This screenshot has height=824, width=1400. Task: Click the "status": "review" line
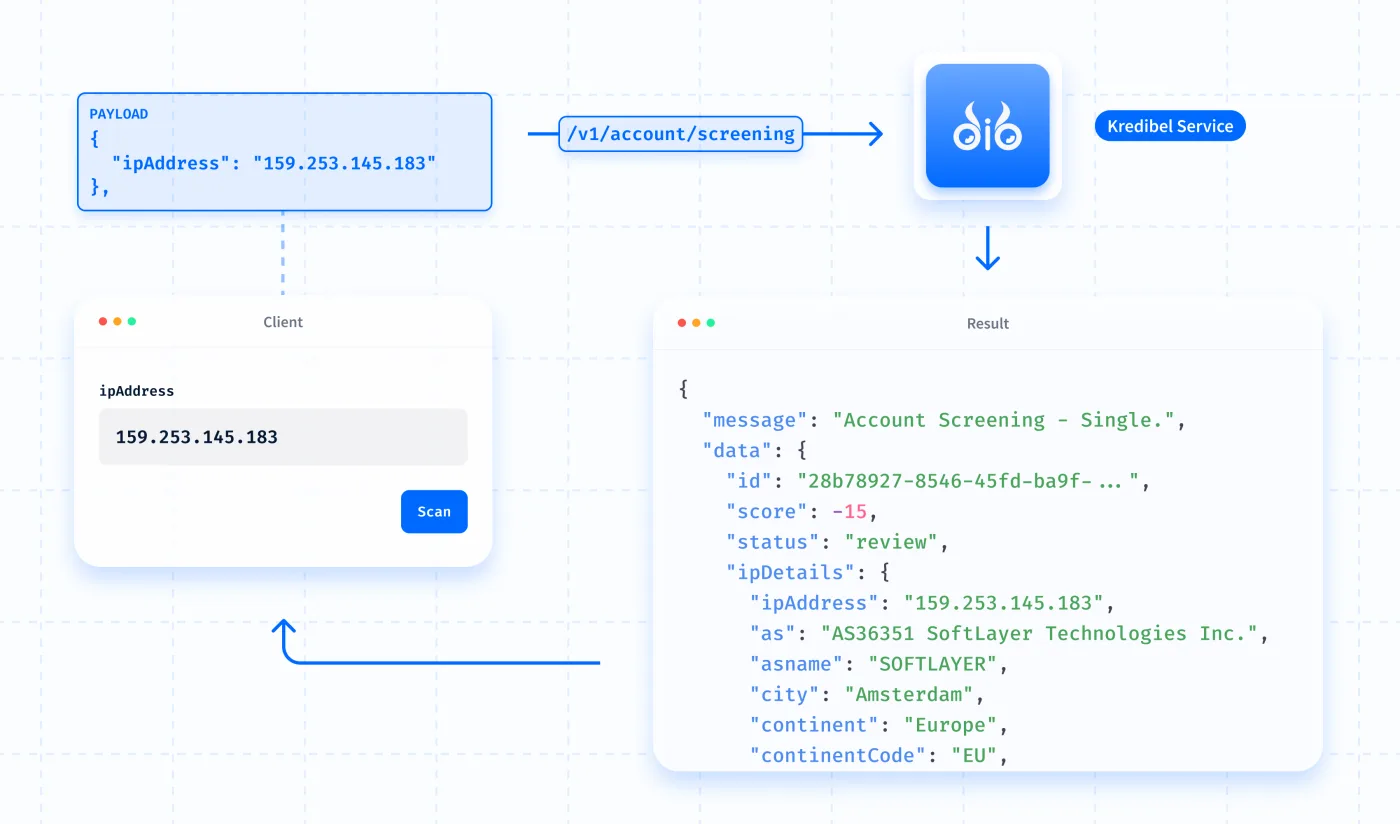[837, 543]
